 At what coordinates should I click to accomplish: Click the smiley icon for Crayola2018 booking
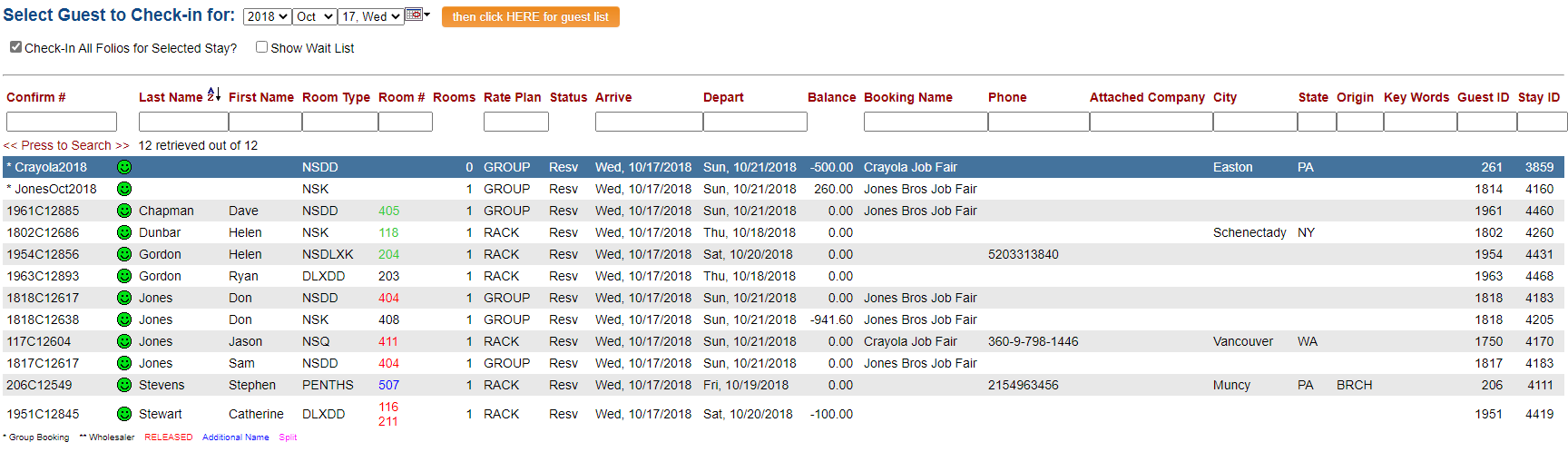pyautogui.click(x=124, y=167)
